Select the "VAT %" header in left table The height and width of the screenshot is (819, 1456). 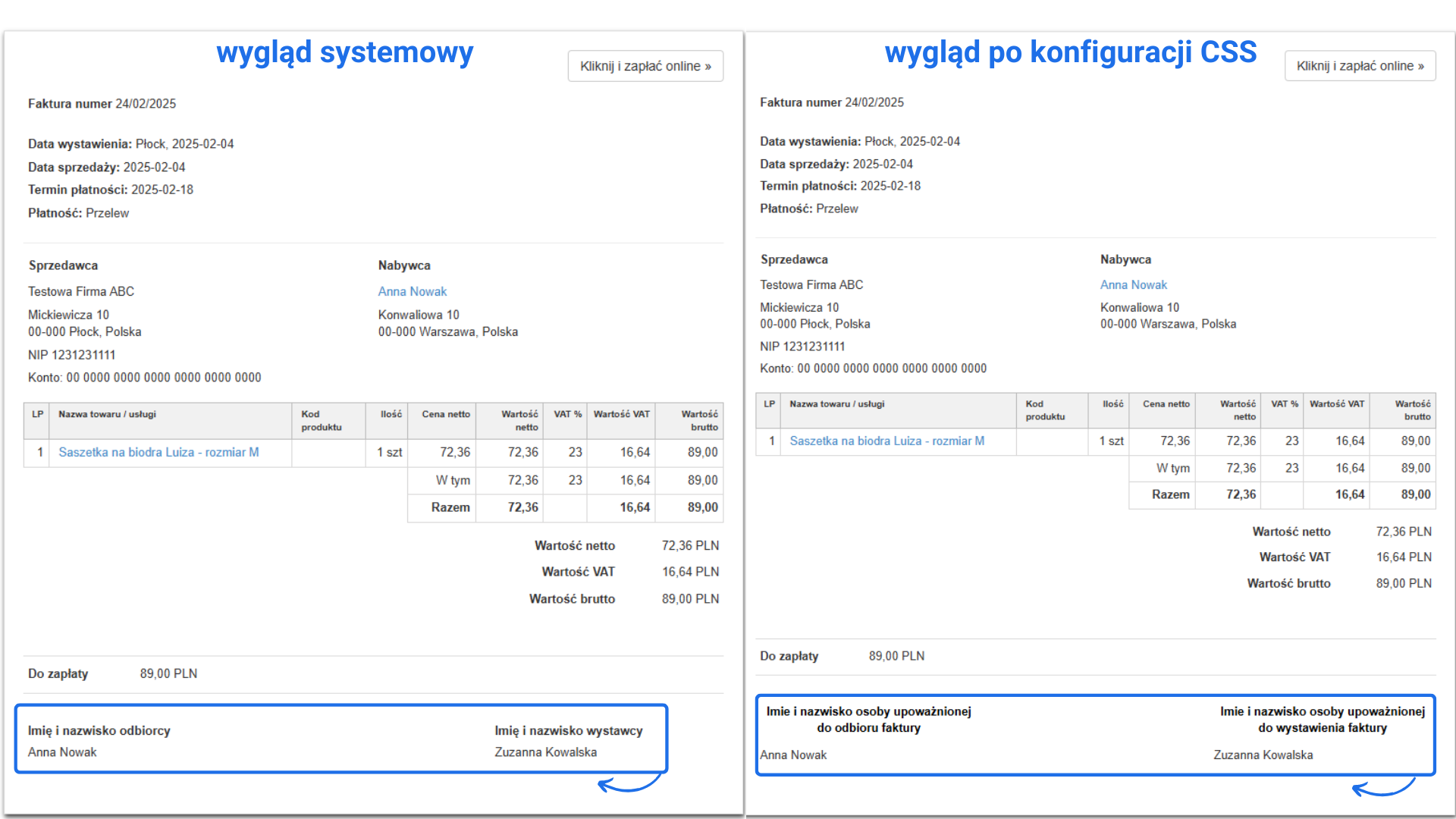[x=565, y=414]
